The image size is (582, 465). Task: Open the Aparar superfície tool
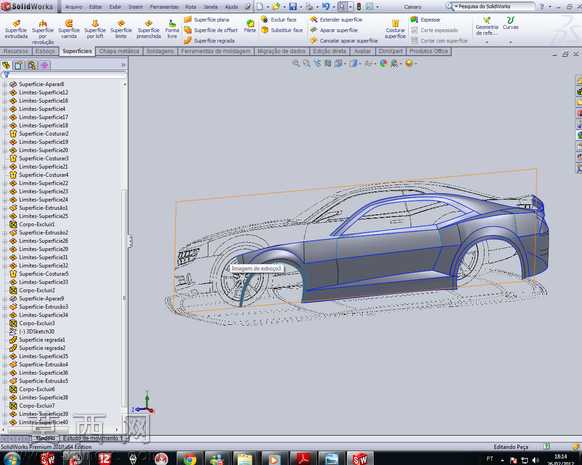334,30
